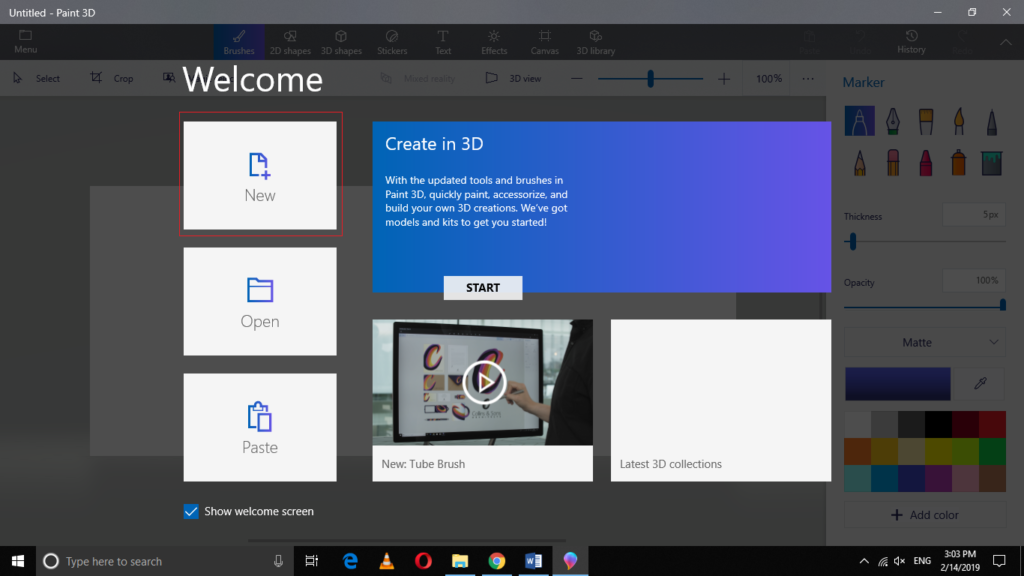This screenshot has width=1024, height=576.
Task: Pick the Fill bucket tool
Action: pyautogui.click(x=991, y=162)
